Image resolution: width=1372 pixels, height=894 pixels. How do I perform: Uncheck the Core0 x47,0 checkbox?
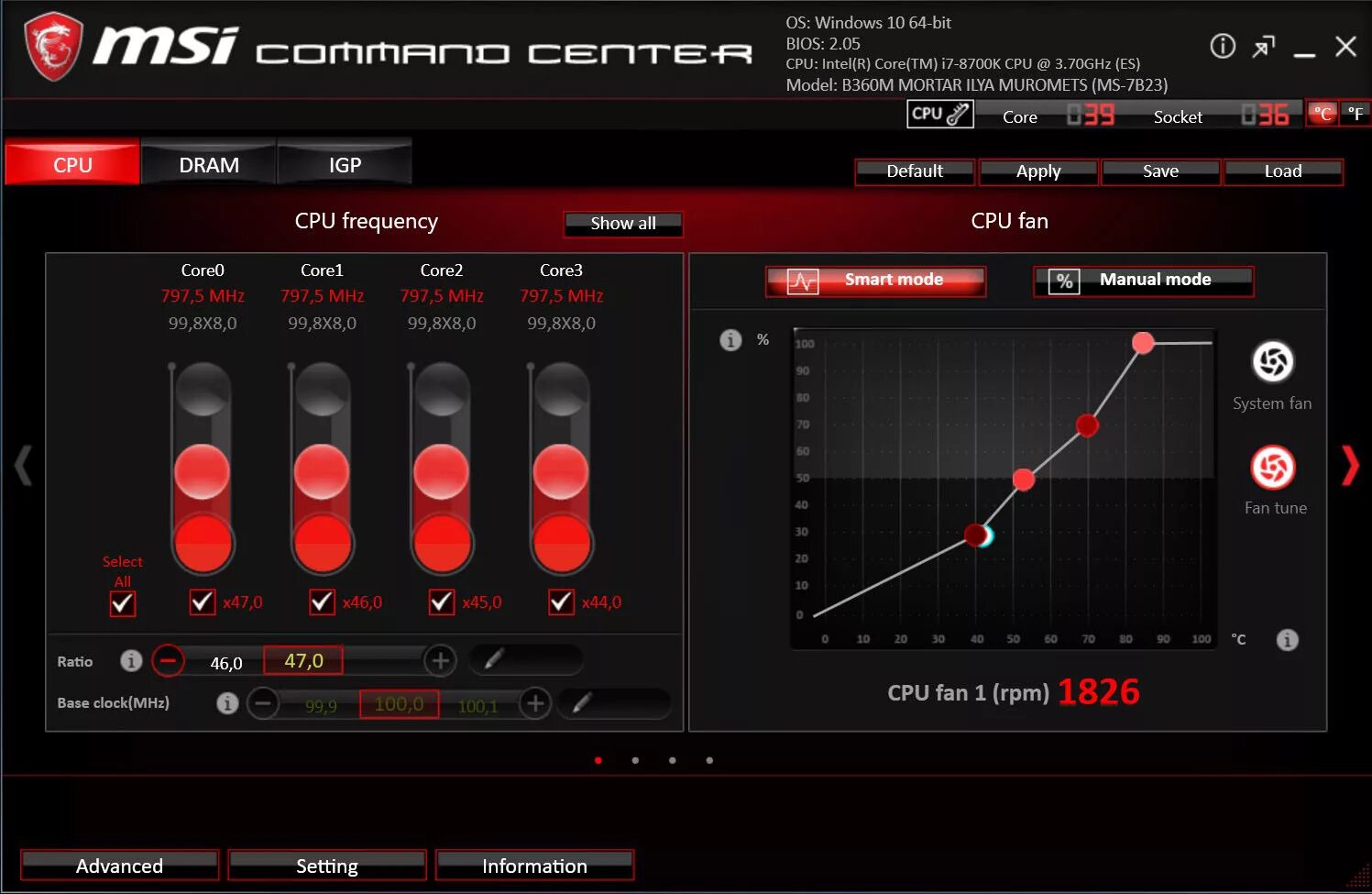[202, 602]
